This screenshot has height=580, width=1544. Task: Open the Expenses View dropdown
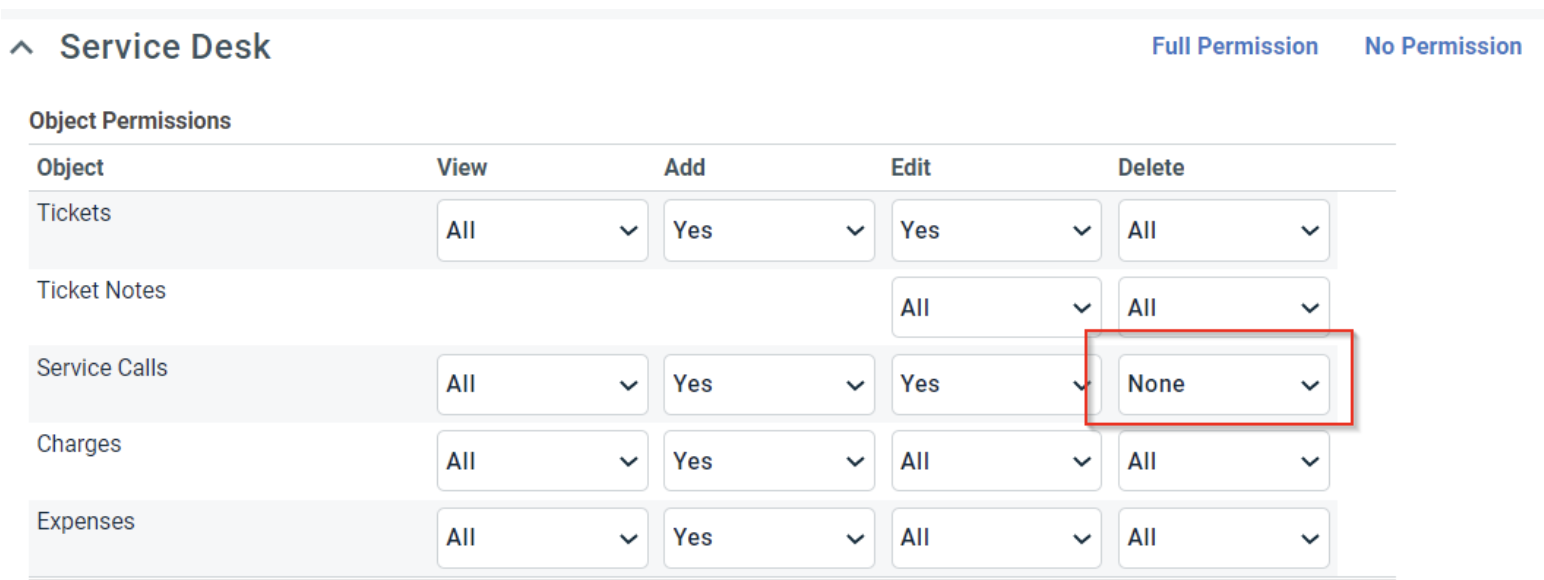pos(542,538)
